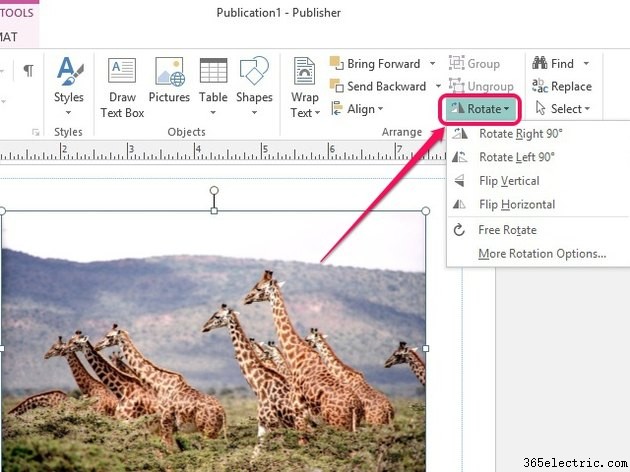Click the Send Backward button label

(387, 86)
